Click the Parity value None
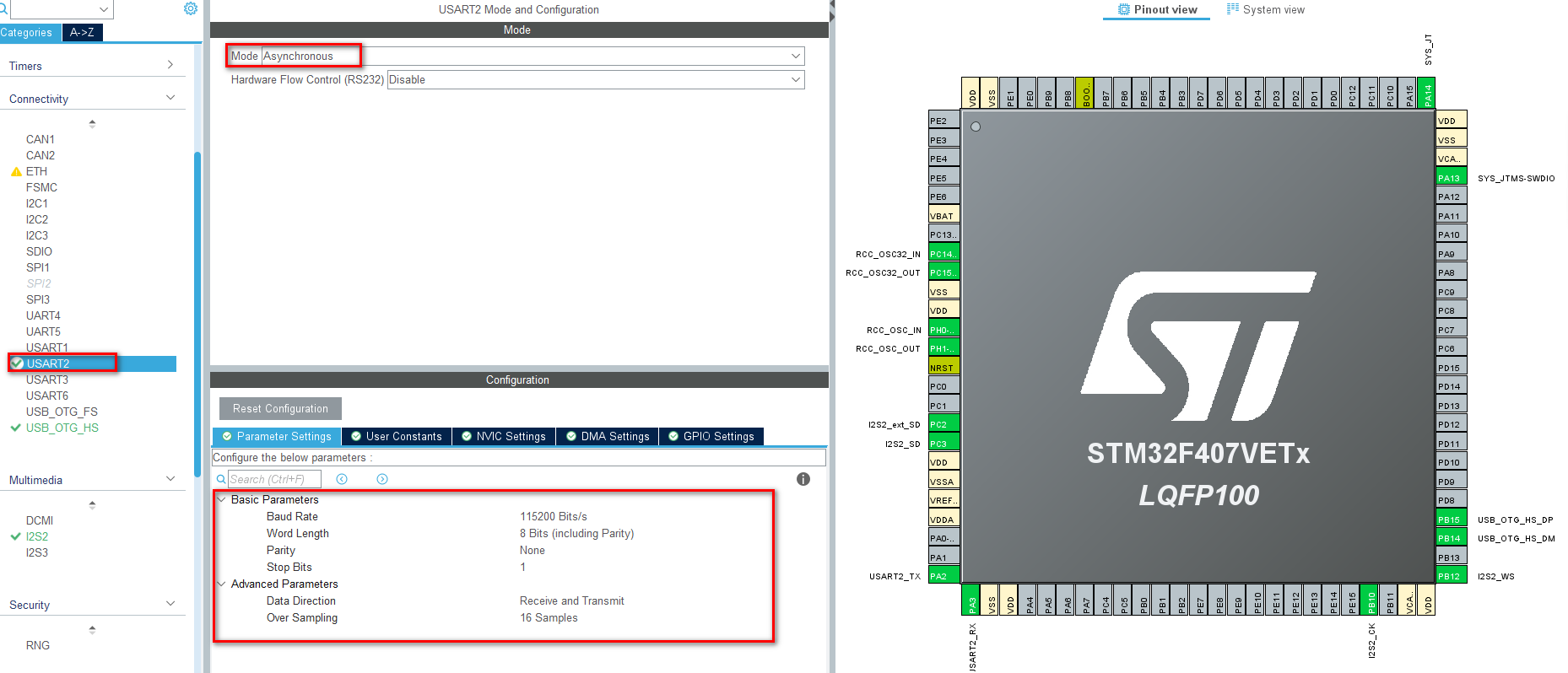Image resolution: width=1568 pixels, height=673 pixels. 533,550
